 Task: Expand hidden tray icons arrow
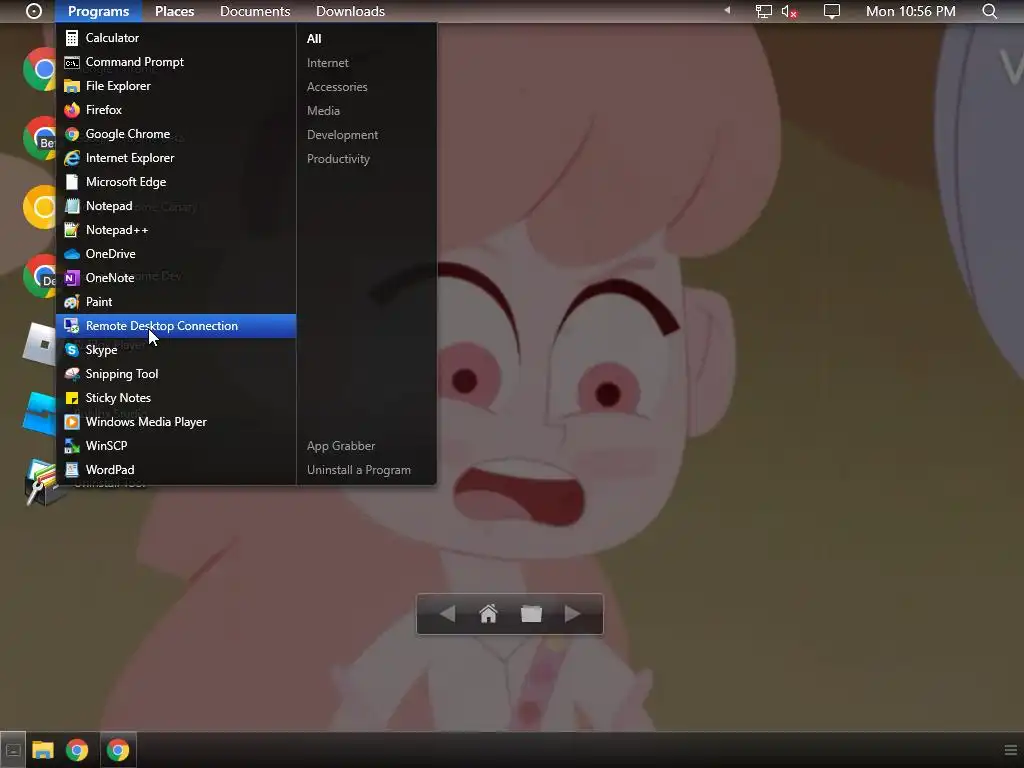coord(727,10)
